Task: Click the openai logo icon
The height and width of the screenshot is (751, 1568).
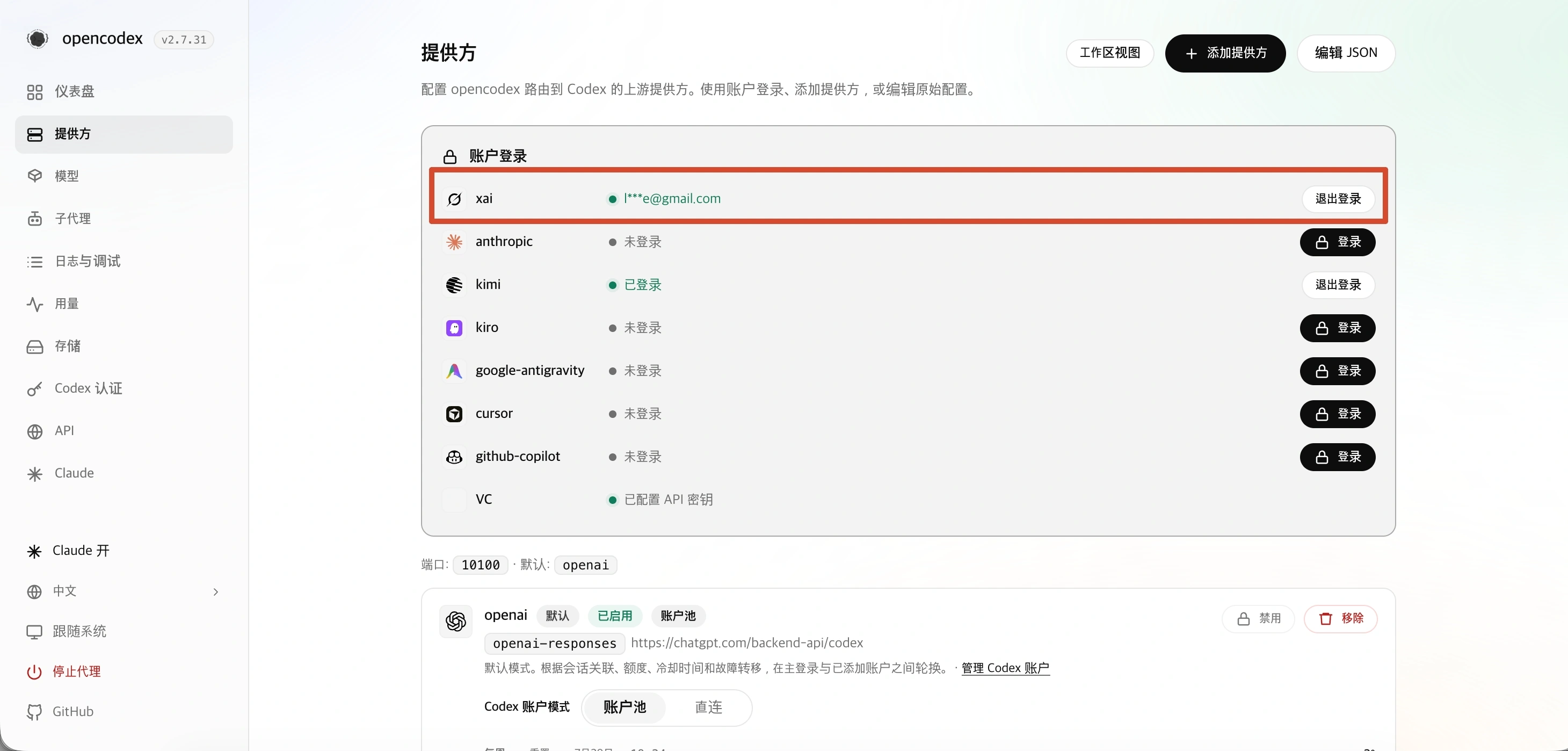Action: [455, 621]
